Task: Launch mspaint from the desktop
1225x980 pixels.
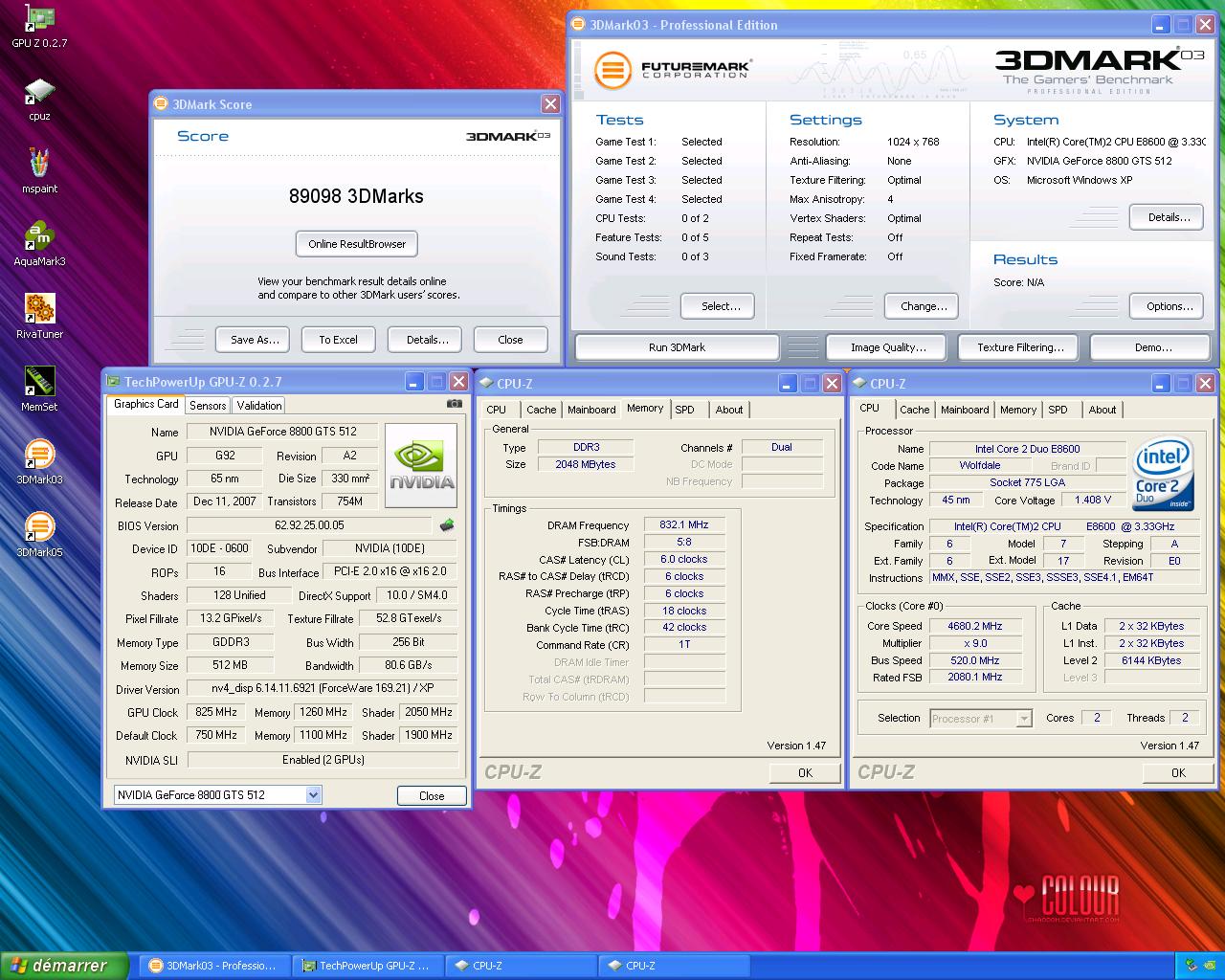Action: 39,172
